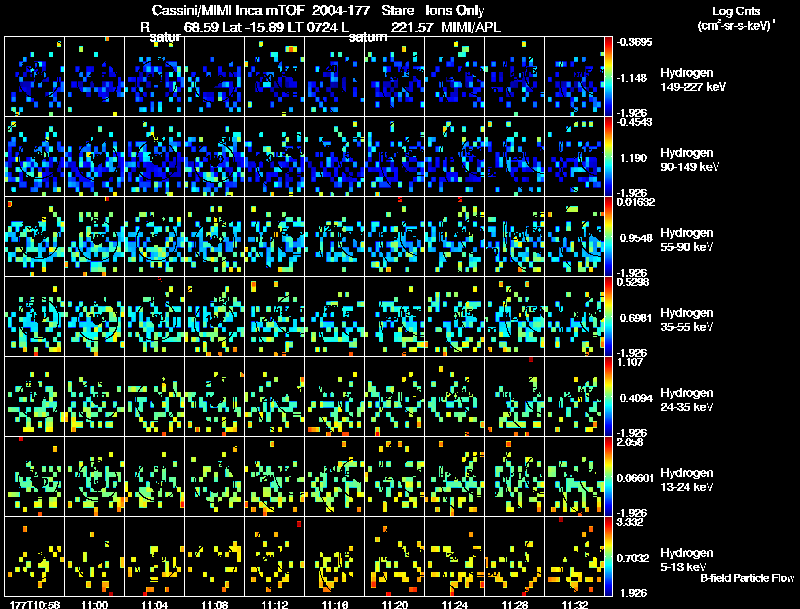Click the '-0.3695' color scale maximum
Image resolution: width=800 pixels, height=609 pixels.
tap(634, 42)
